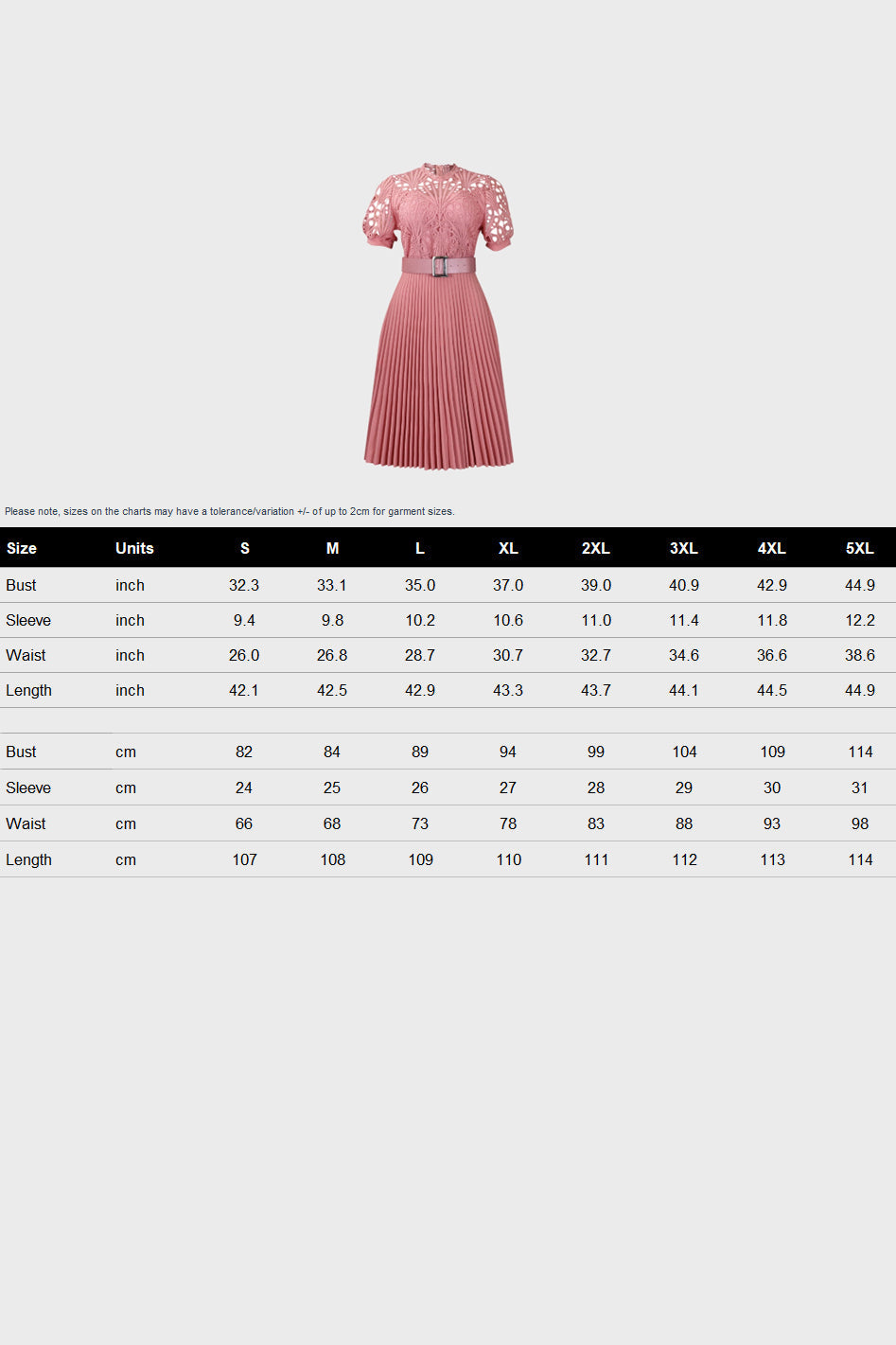Select the 5XL size column header
Viewport: 896px width, 1345px height.
pos(859,548)
